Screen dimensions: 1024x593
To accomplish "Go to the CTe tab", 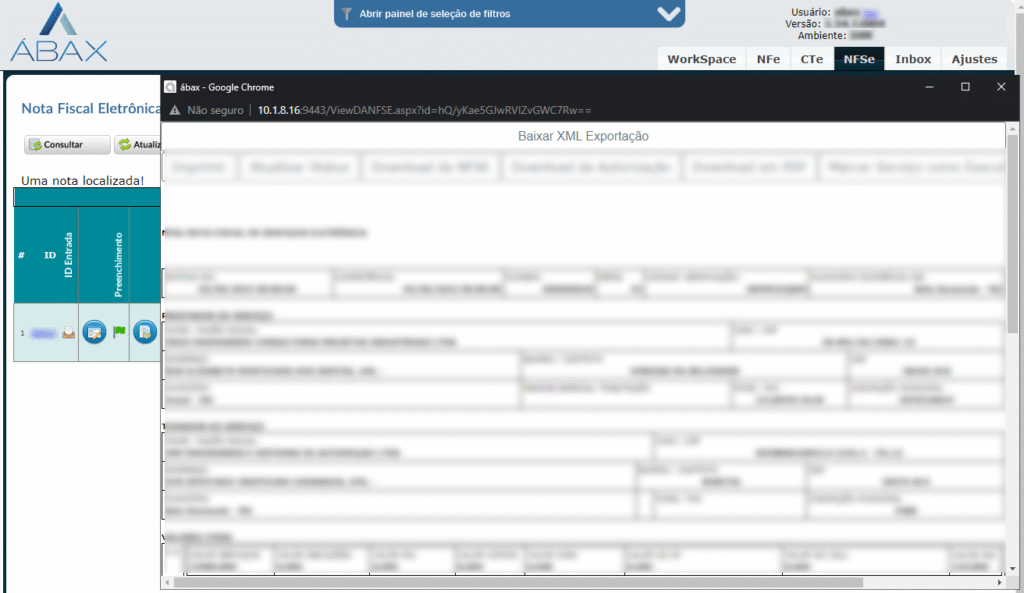I will [x=811, y=59].
